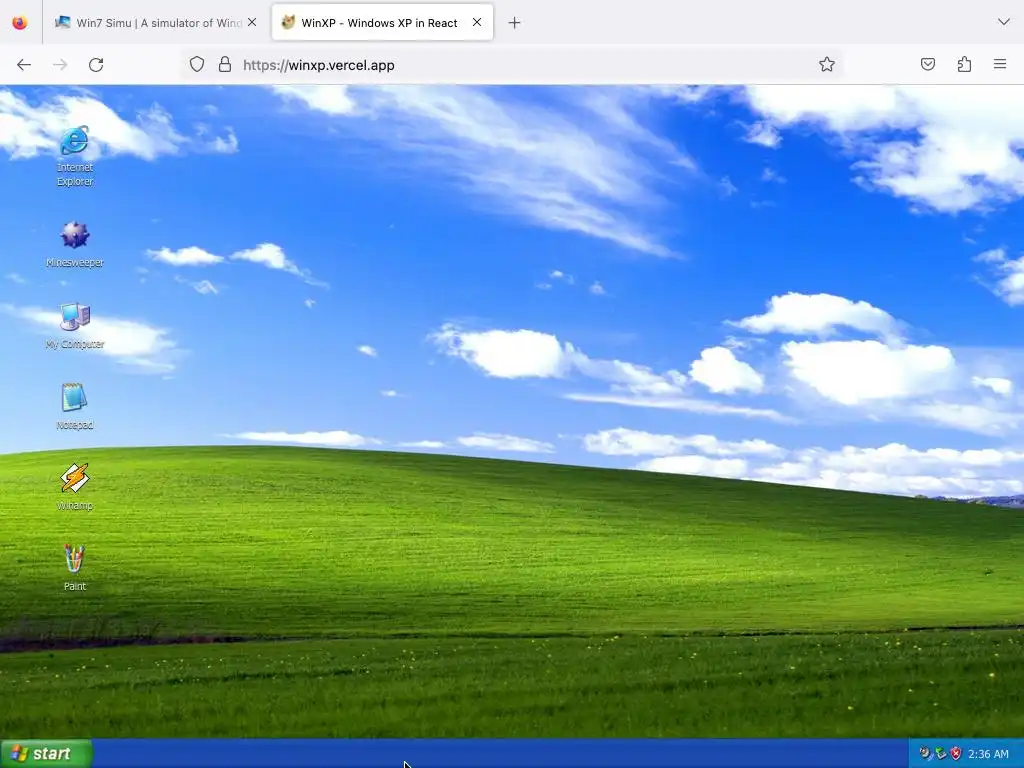Click the red security shield tray icon
The height and width of the screenshot is (768, 1024).
pyautogui.click(x=956, y=754)
